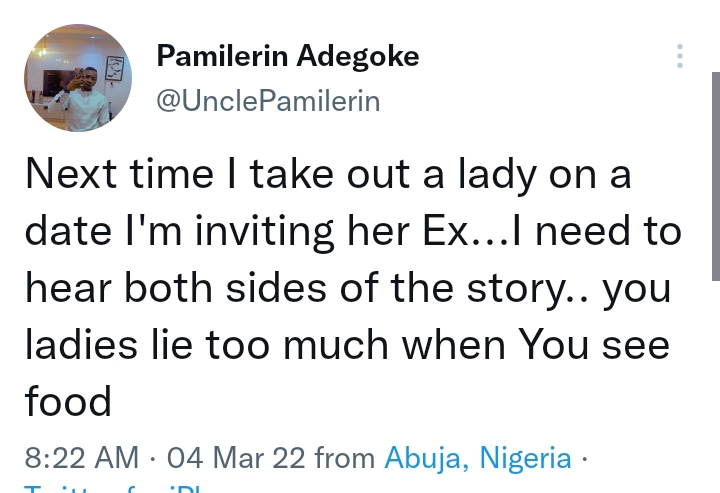The height and width of the screenshot is (493, 720).
Task: Open the Abuja, Nigeria location link
Action: 478,458
